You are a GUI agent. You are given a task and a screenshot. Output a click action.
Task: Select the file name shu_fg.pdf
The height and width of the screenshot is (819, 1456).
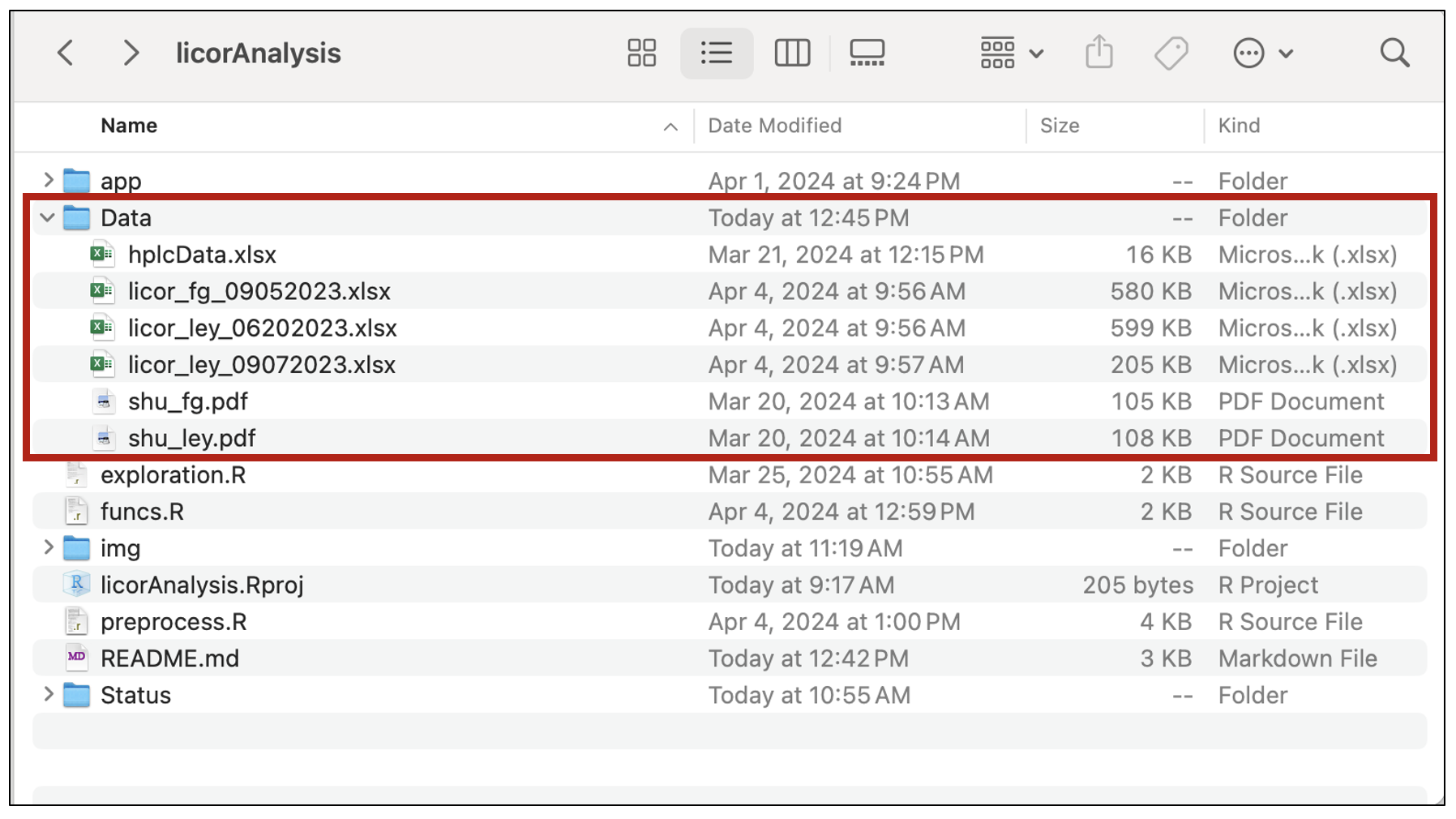pyautogui.click(x=188, y=401)
